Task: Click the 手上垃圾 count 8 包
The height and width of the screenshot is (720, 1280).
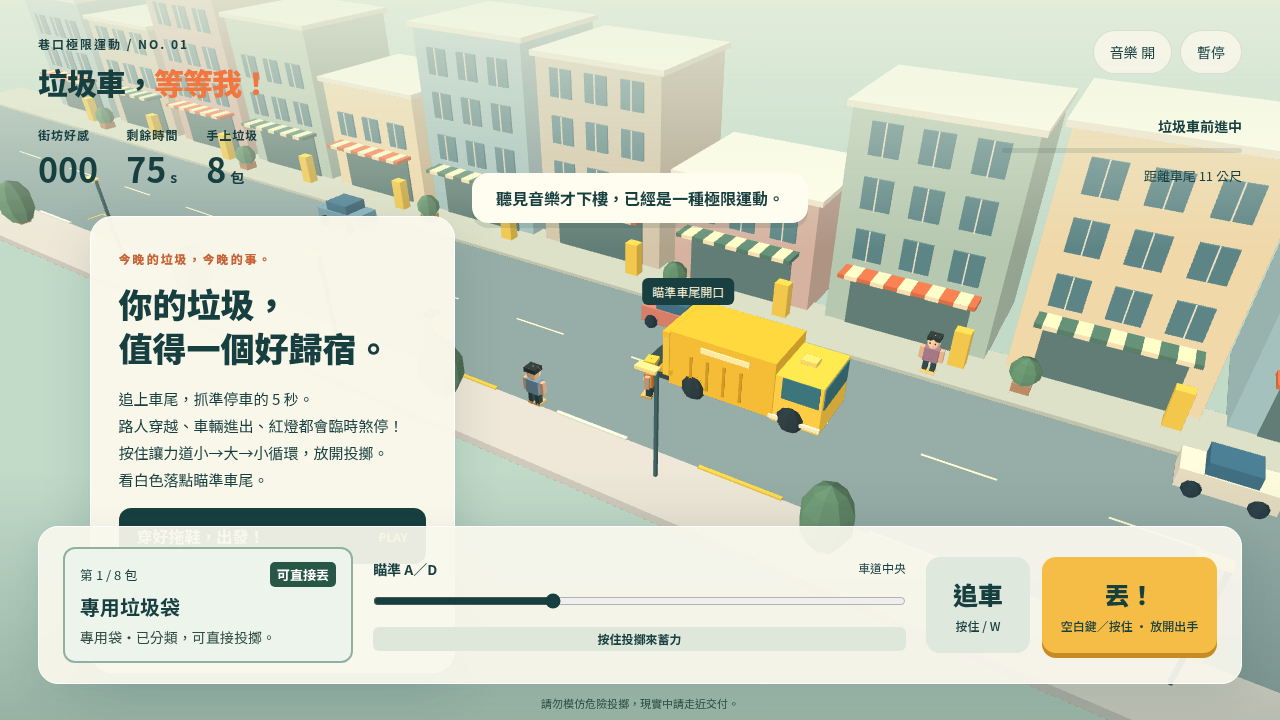Action: [x=225, y=170]
